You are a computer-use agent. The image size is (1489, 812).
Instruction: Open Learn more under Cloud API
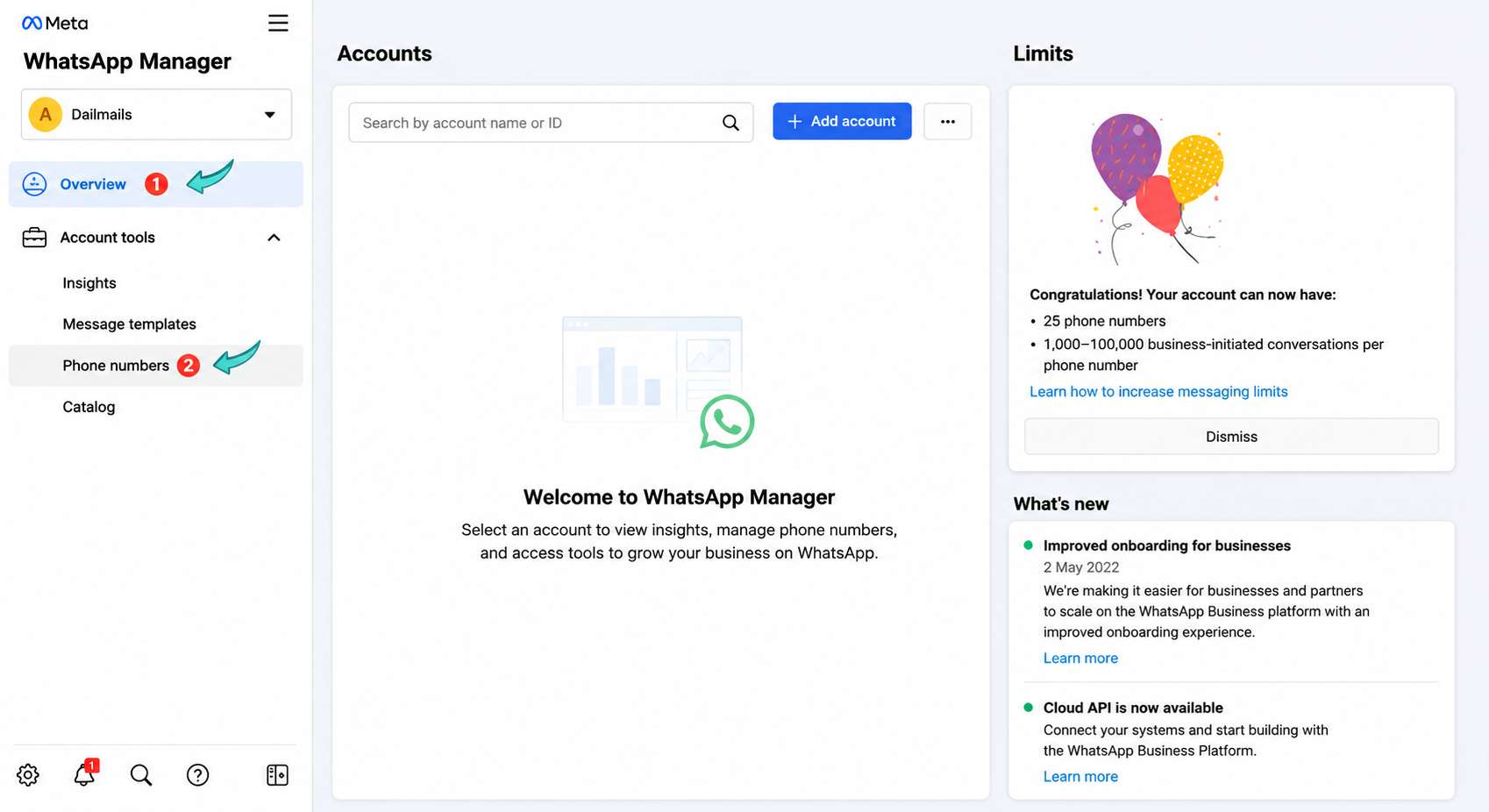click(x=1080, y=777)
